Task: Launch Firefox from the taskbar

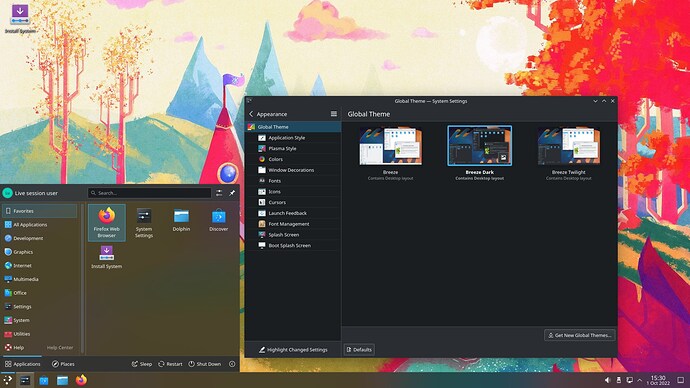Action: 81,380
